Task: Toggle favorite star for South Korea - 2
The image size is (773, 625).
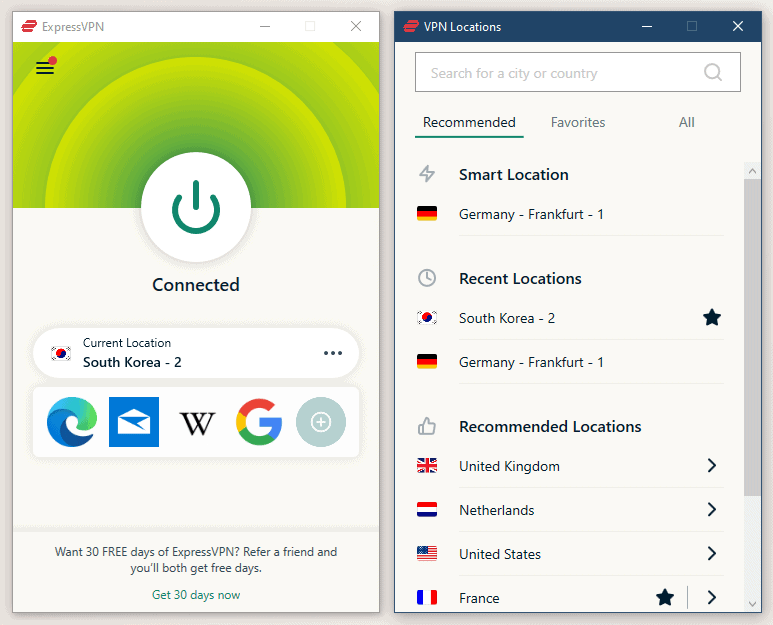Action: pos(712,317)
